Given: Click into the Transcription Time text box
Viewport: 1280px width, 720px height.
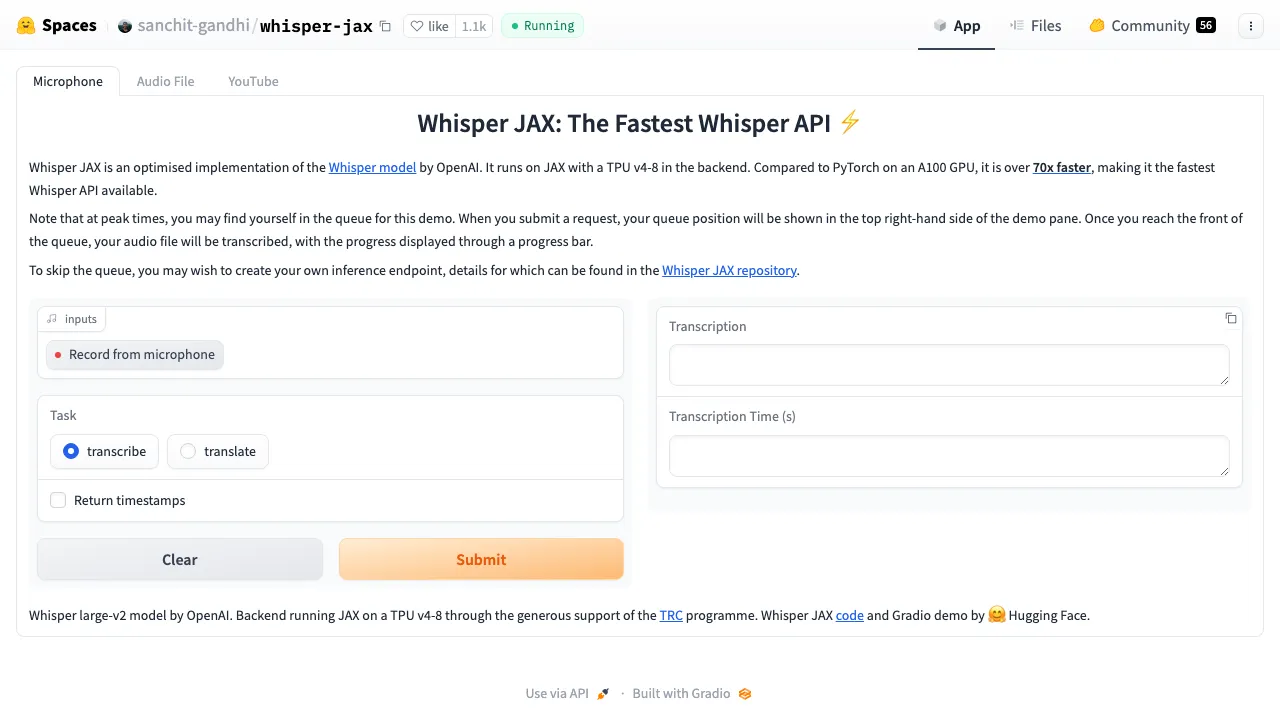Looking at the screenshot, I should coord(949,456).
